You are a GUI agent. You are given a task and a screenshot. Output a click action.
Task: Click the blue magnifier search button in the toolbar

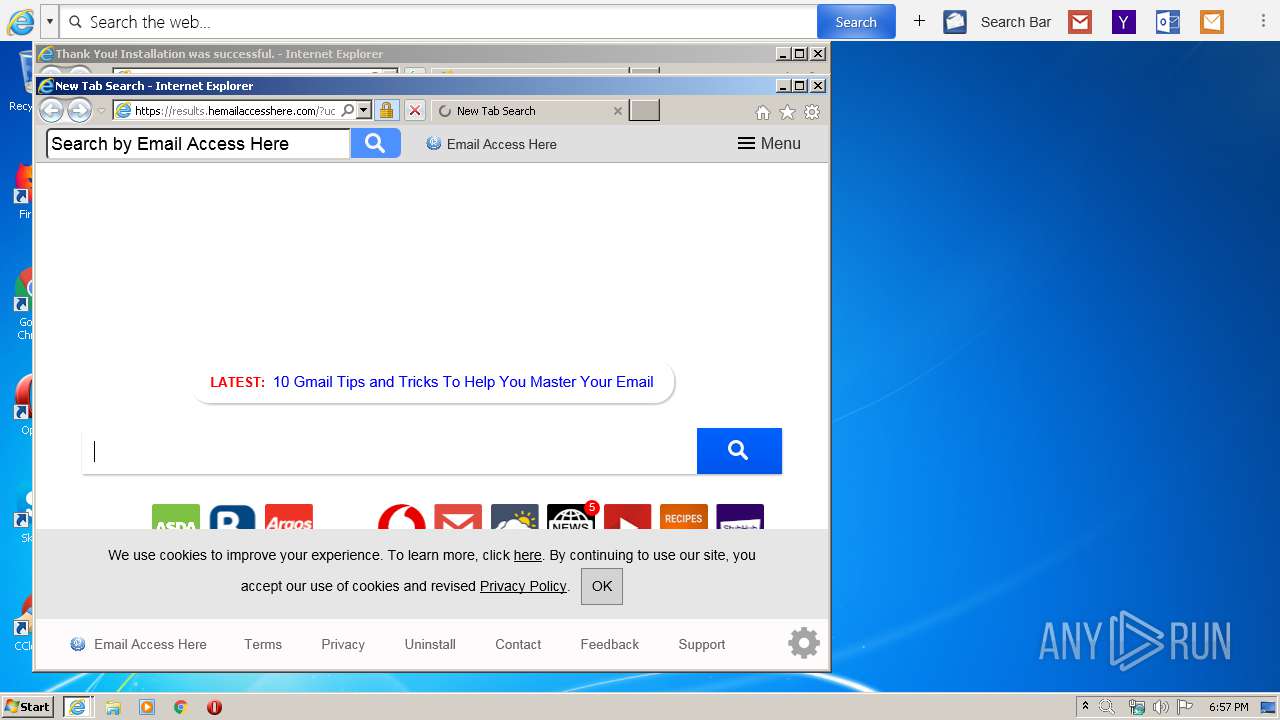tap(375, 143)
